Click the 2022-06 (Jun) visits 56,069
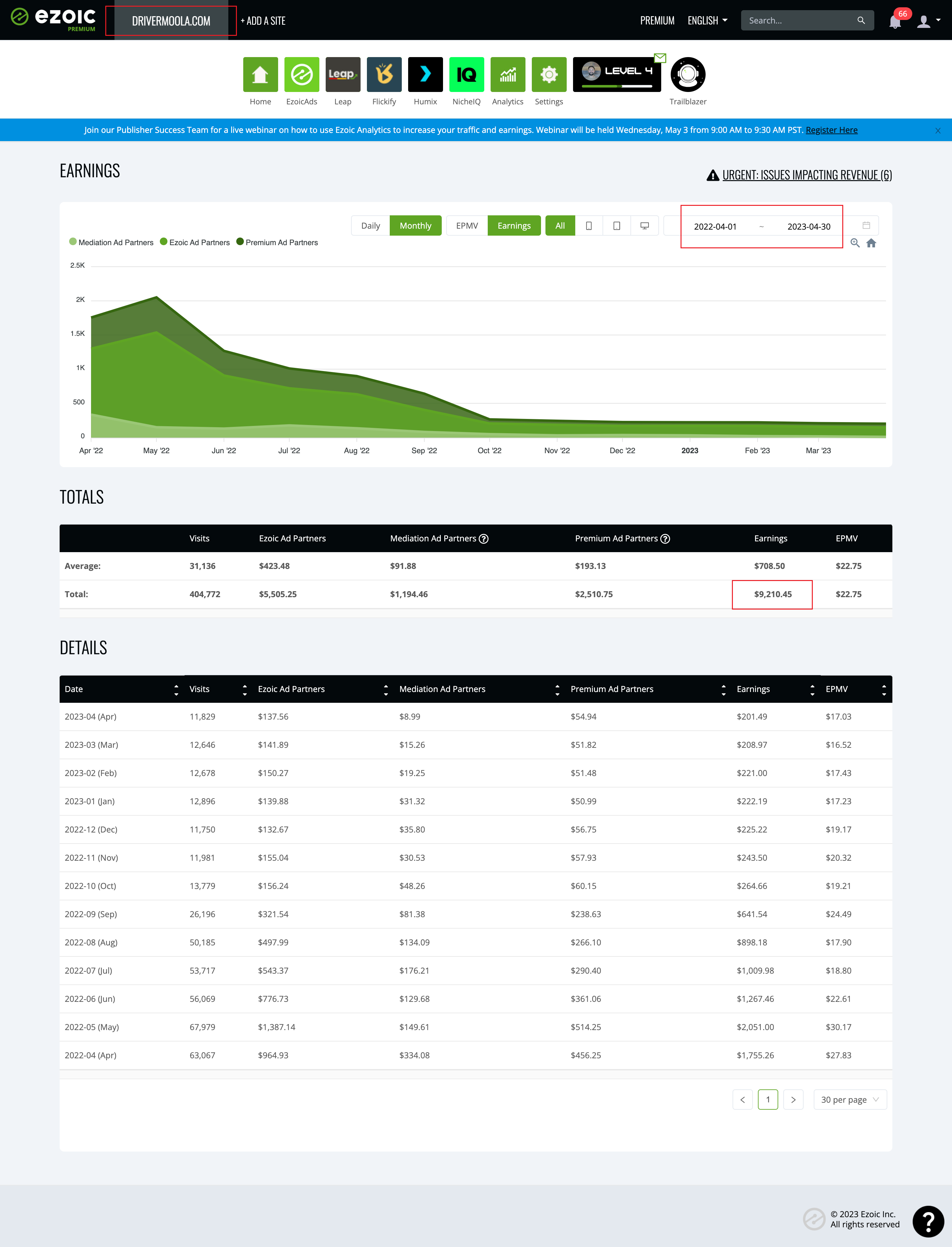 click(202, 999)
